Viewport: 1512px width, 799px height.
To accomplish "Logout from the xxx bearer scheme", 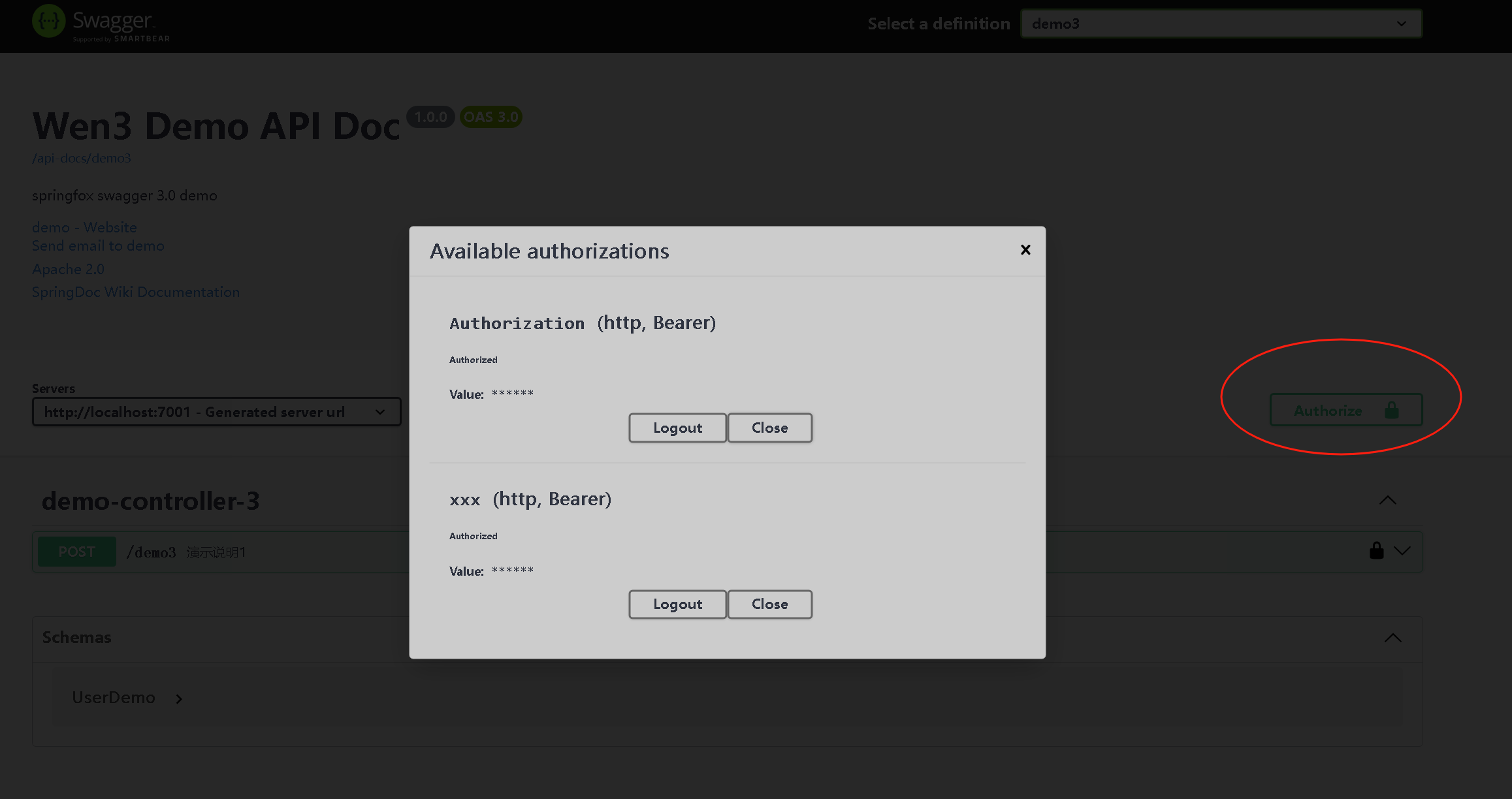I will tap(677, 604).
